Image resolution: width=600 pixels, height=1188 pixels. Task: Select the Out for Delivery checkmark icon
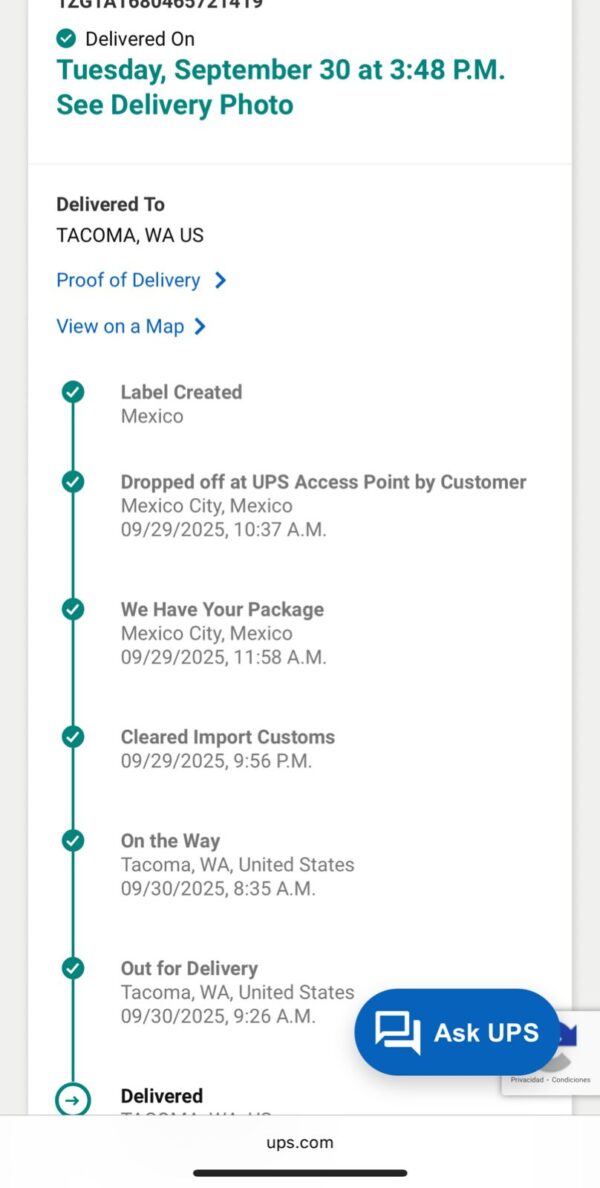pyautogui.click(x=73, y=969)
